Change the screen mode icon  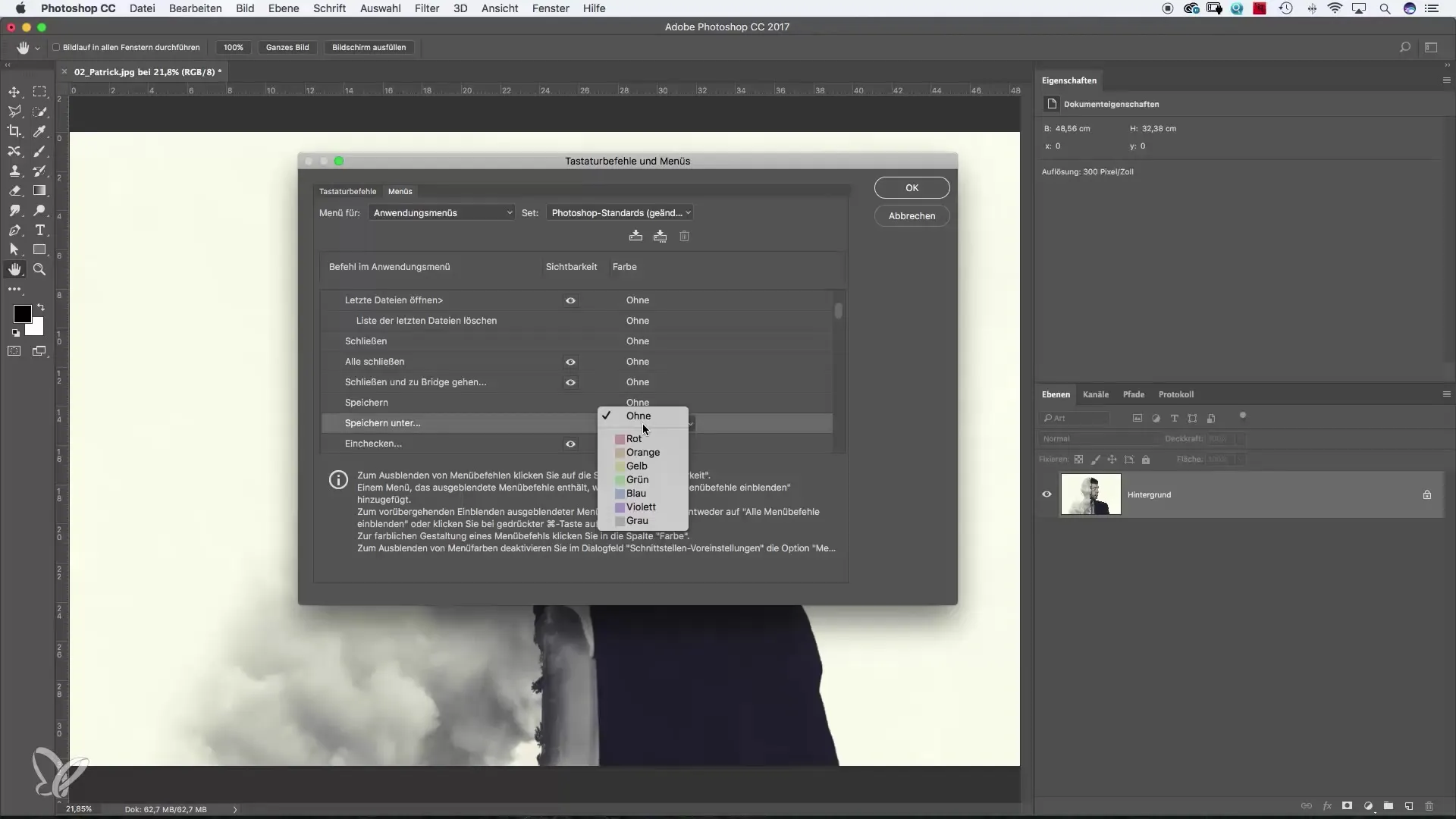coord(39,351)
